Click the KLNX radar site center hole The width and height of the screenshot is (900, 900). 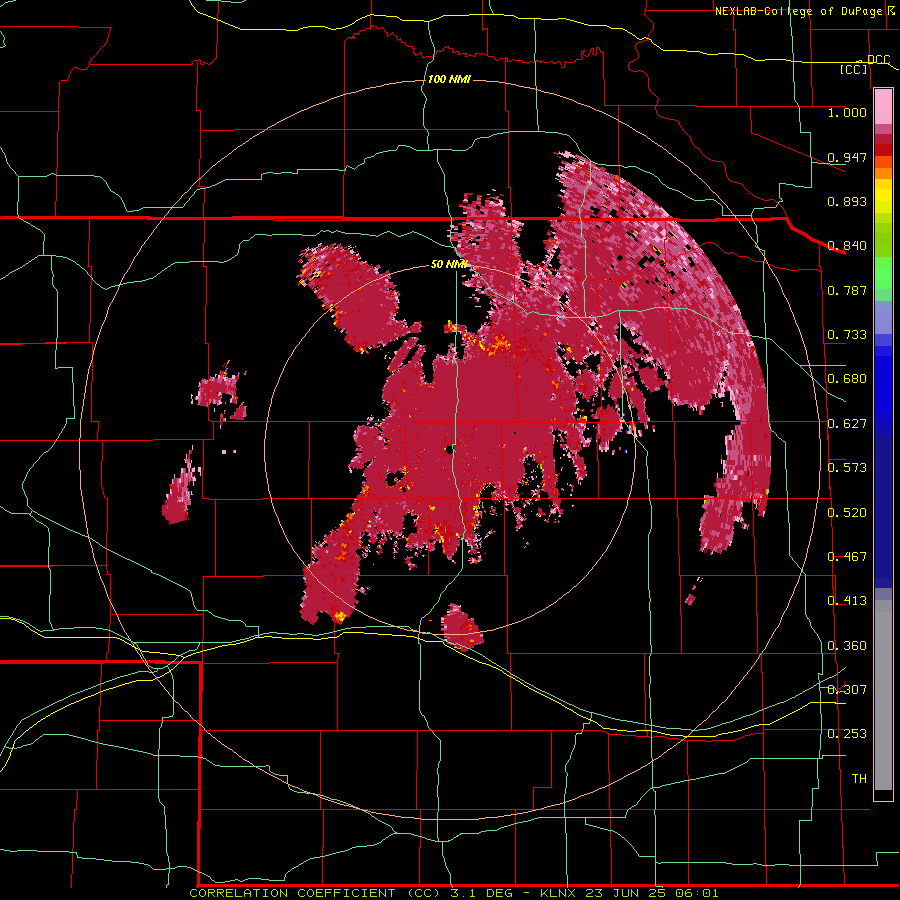click(449, 450)
